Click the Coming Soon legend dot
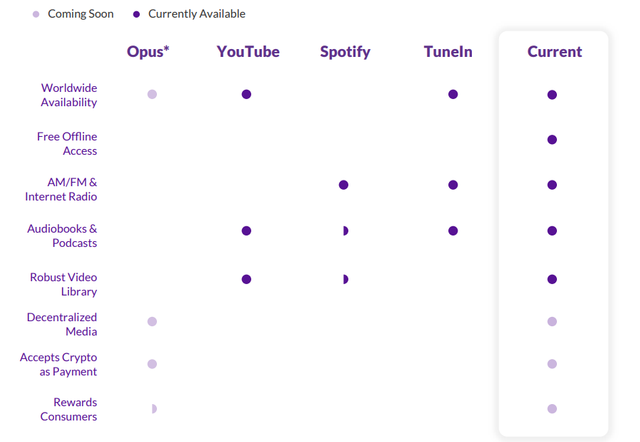Viewport: 640px width, 442px height. click(x=36, y=14)
